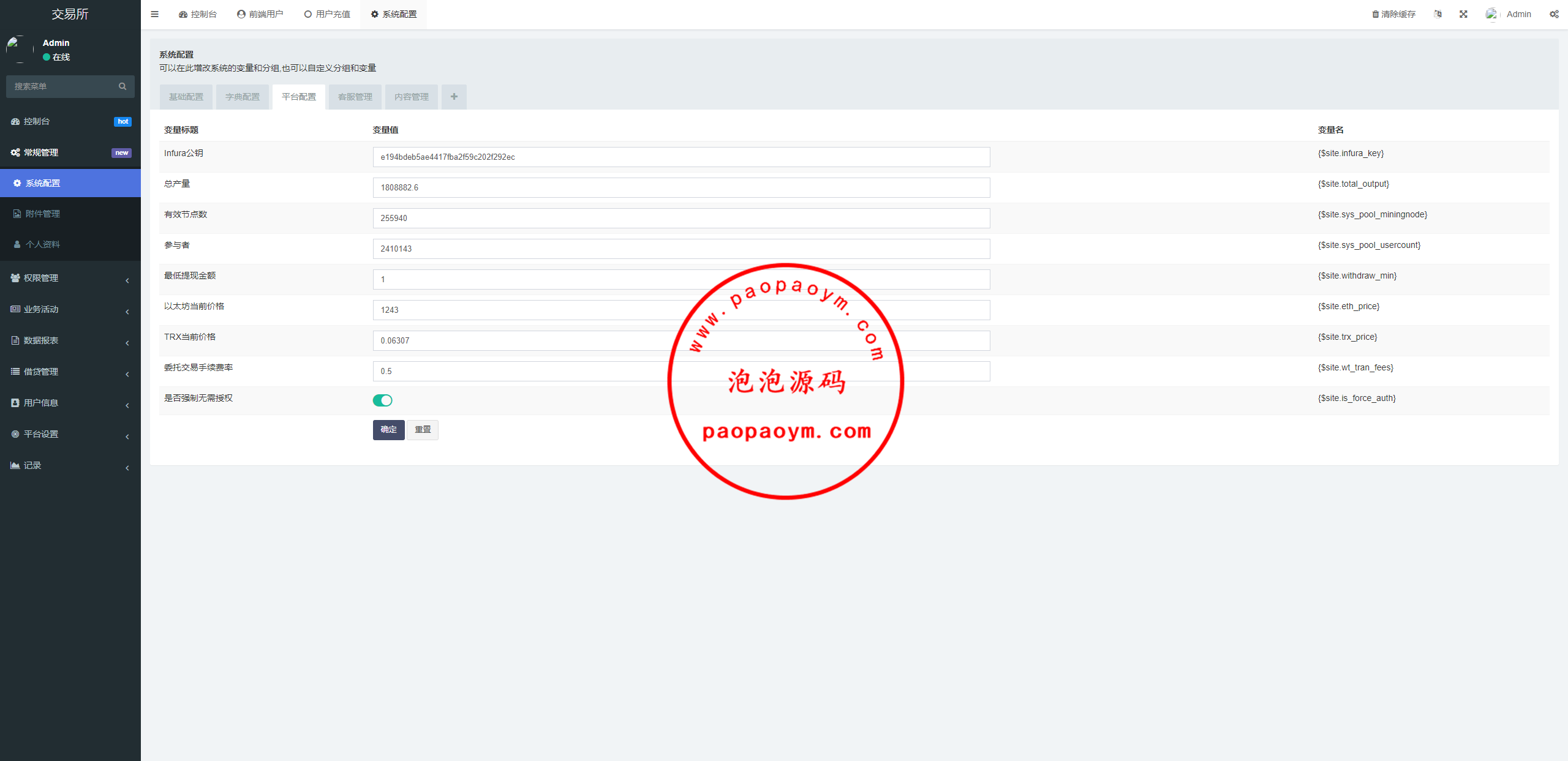Click the {$site.infura_key} variable name

click(x=1351, y=153)
